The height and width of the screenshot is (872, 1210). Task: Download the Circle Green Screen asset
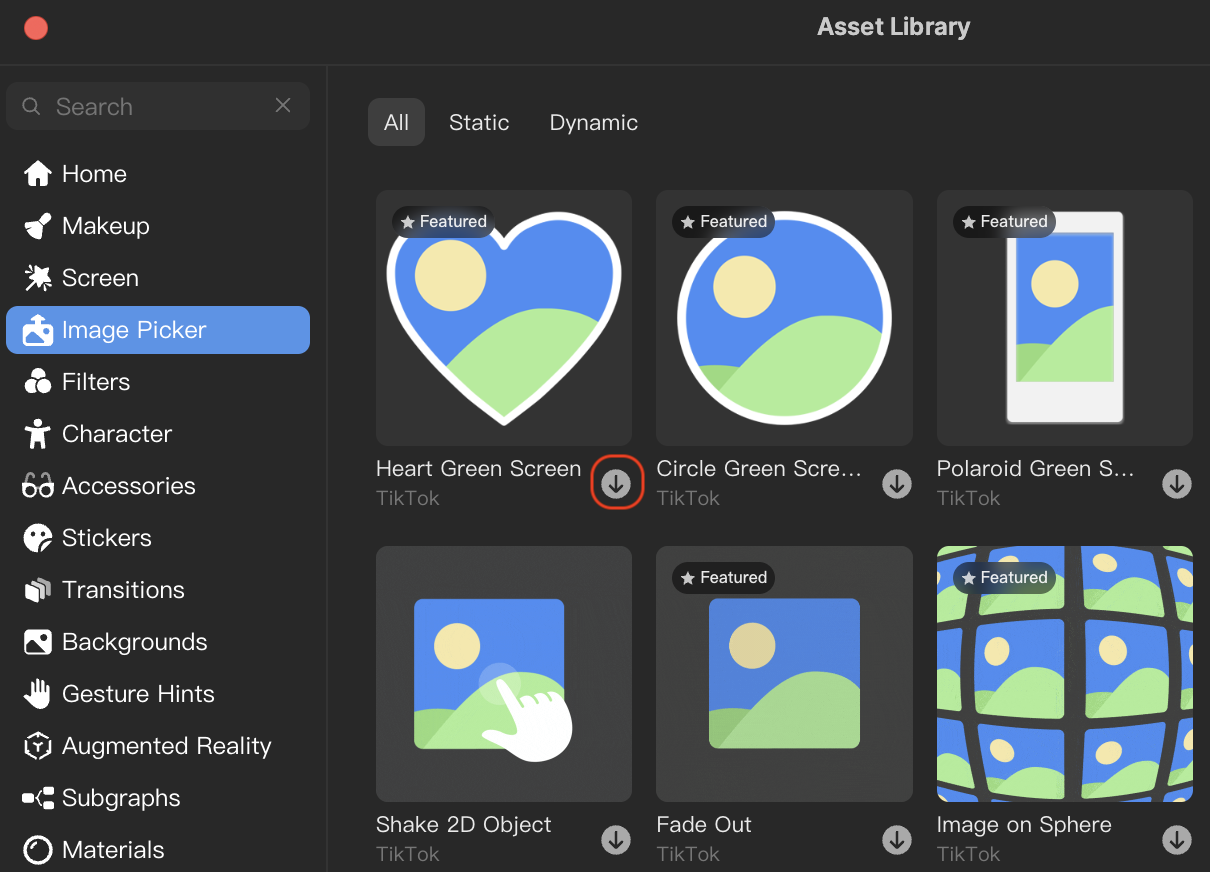tap(897, 484)
